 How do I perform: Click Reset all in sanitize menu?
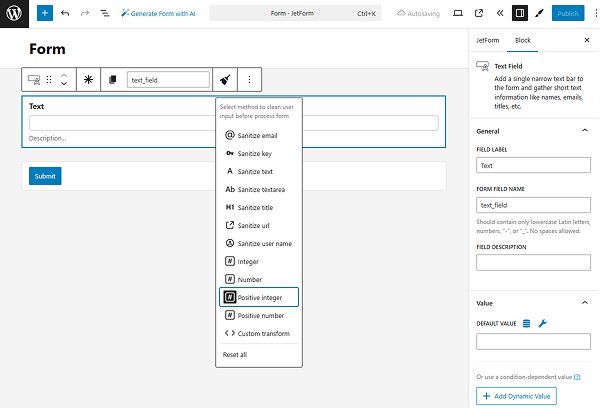tap(237, 355)
